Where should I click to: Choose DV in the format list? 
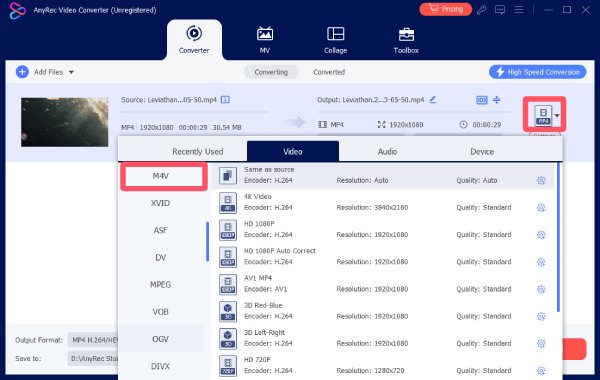point(160,258)
